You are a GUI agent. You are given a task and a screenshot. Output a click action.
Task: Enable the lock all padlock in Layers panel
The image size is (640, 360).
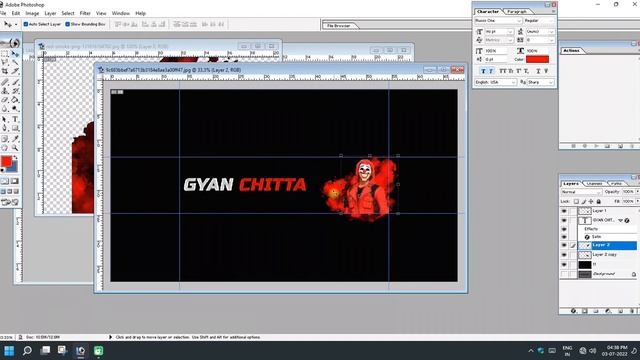pyautogui.click(x=599, y=202)
